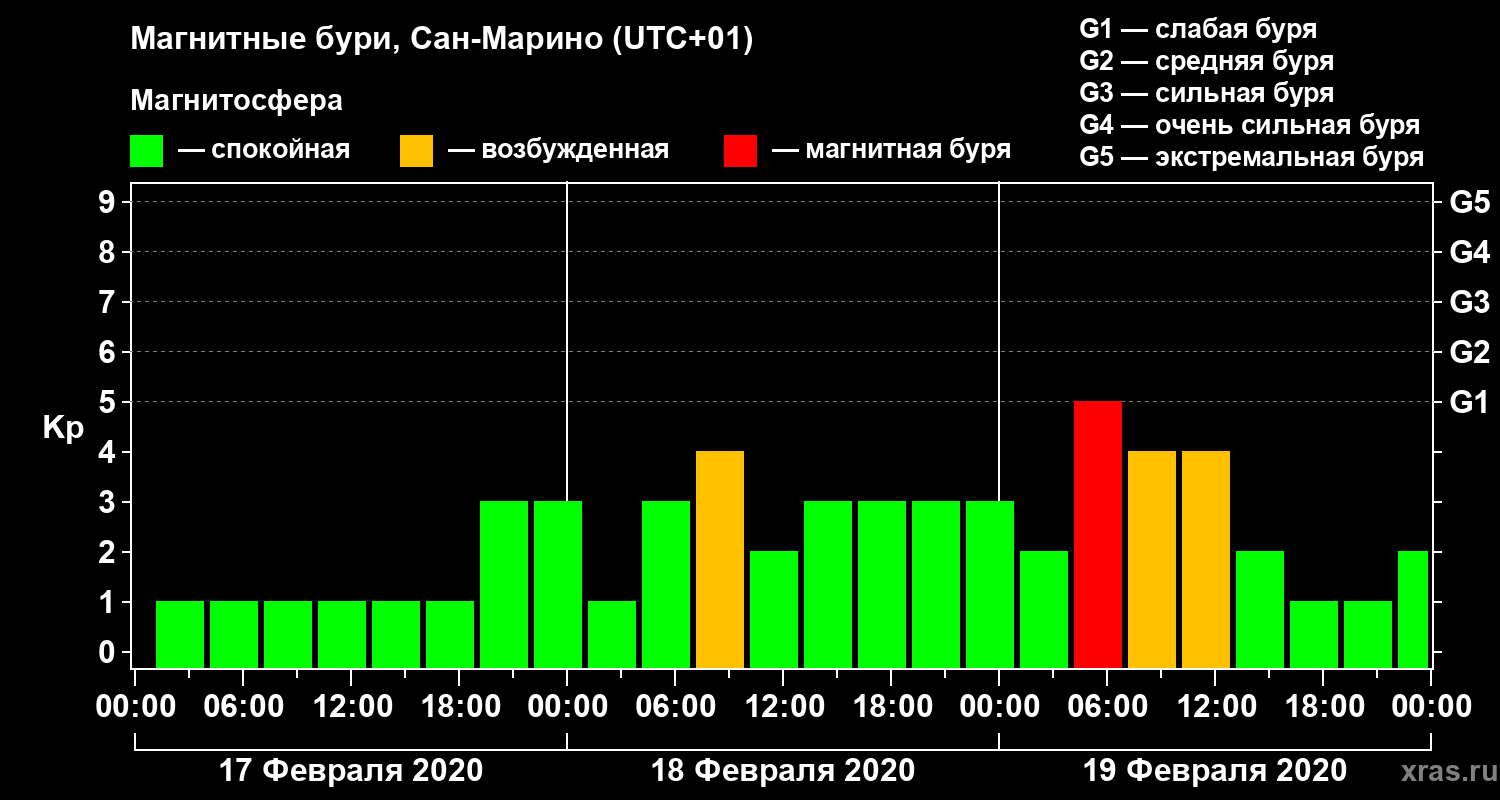This screenshot has width=1500, height=800.
Task: Select the orange Kp 4 bar on 18 Февраля
Action: pos(720,559)
